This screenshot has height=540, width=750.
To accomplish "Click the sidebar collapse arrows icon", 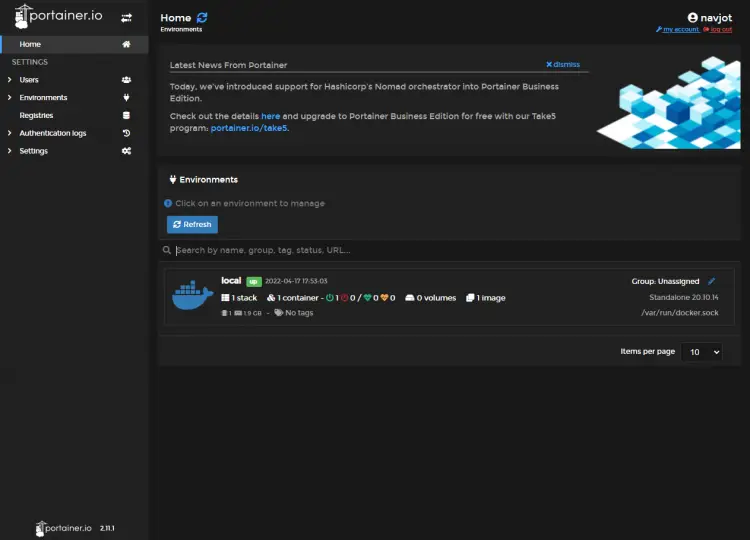I will (127, 18).
